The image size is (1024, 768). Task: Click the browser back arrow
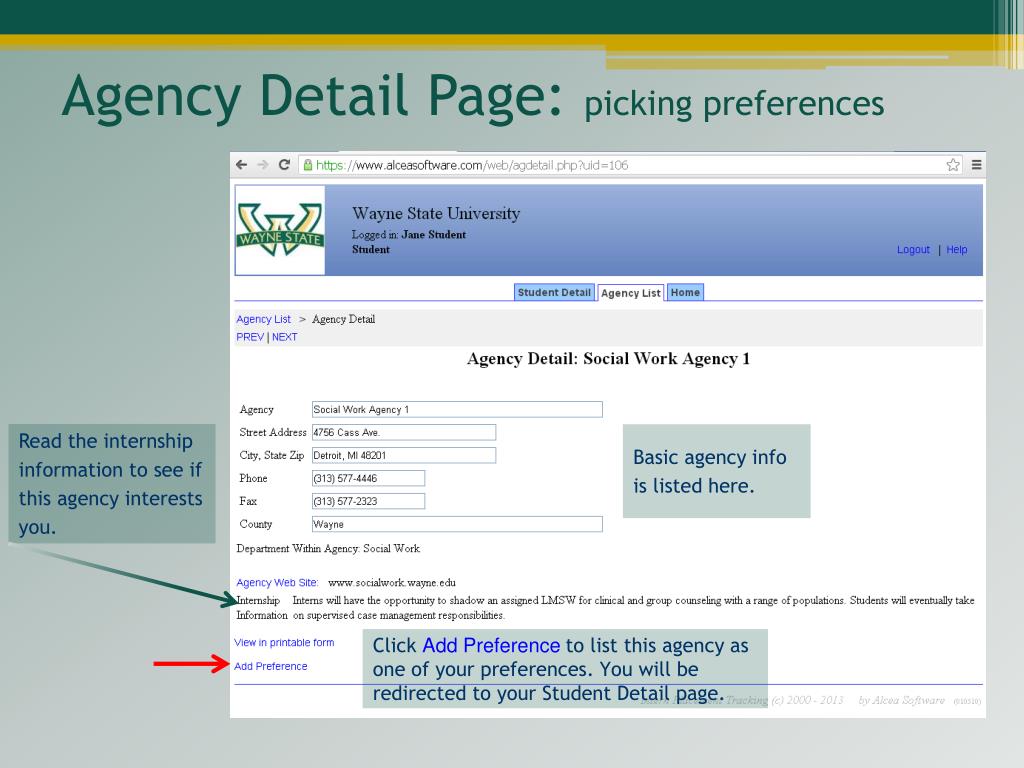click(x=242, y=165)
